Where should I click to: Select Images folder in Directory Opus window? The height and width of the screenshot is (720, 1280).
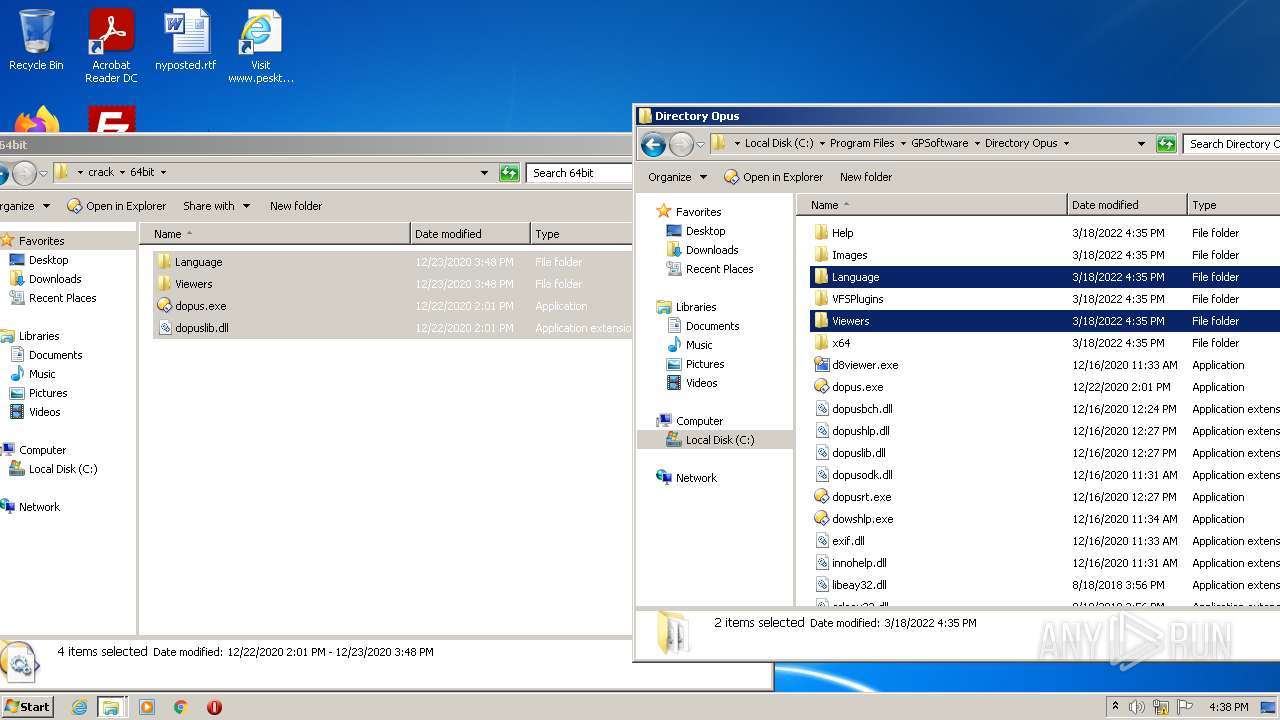tap(849, 255)
